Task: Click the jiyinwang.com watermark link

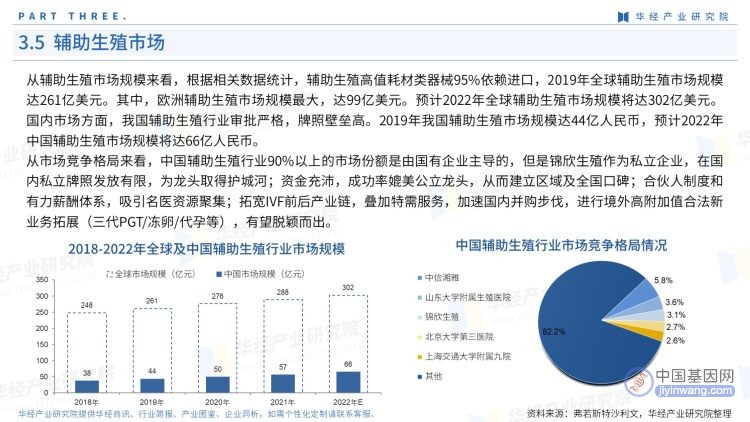Action: (694, 390)
